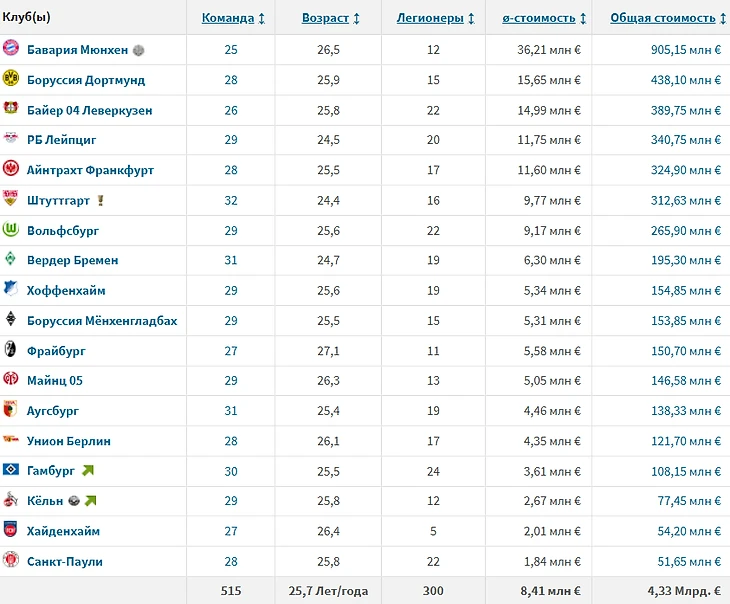Open the Вольфсбург club link

pos(63,231)
